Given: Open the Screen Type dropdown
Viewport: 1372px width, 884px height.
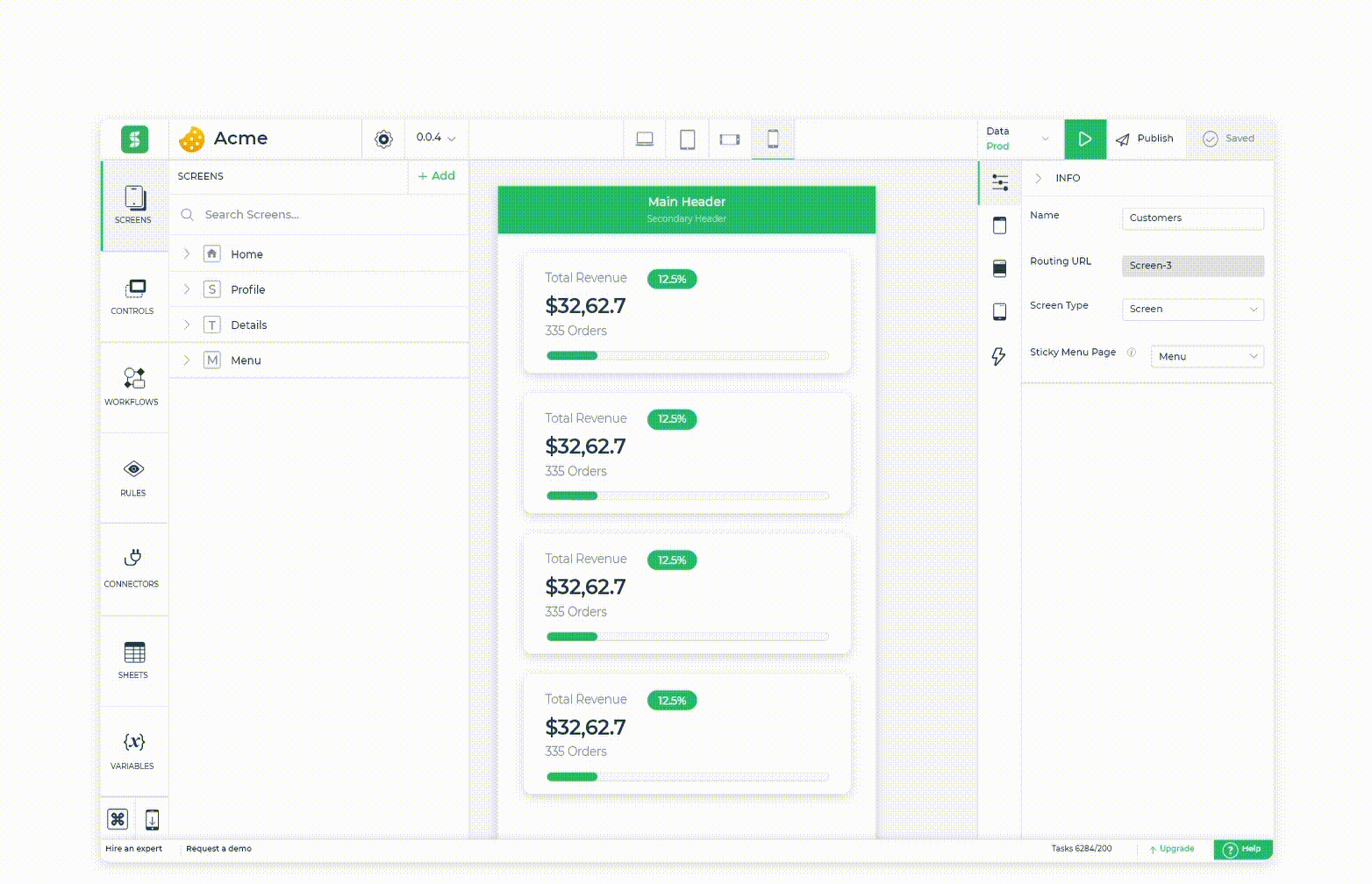Looking at the screenshot, I should coord(1192,309).
